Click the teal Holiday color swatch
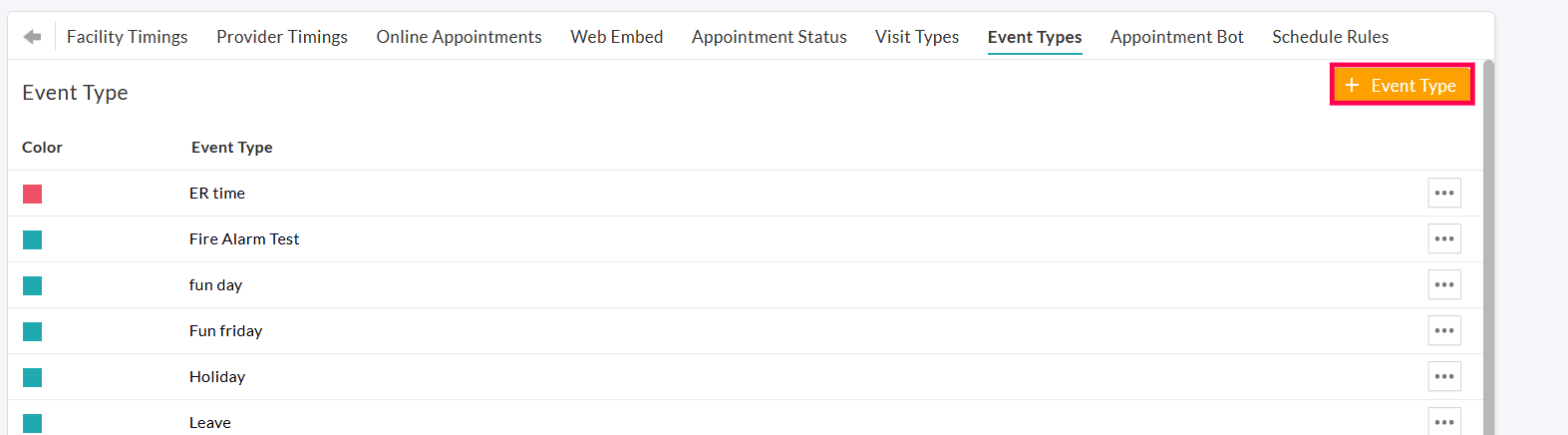Screen dimensions: 1568x435 tap(33, 377)
